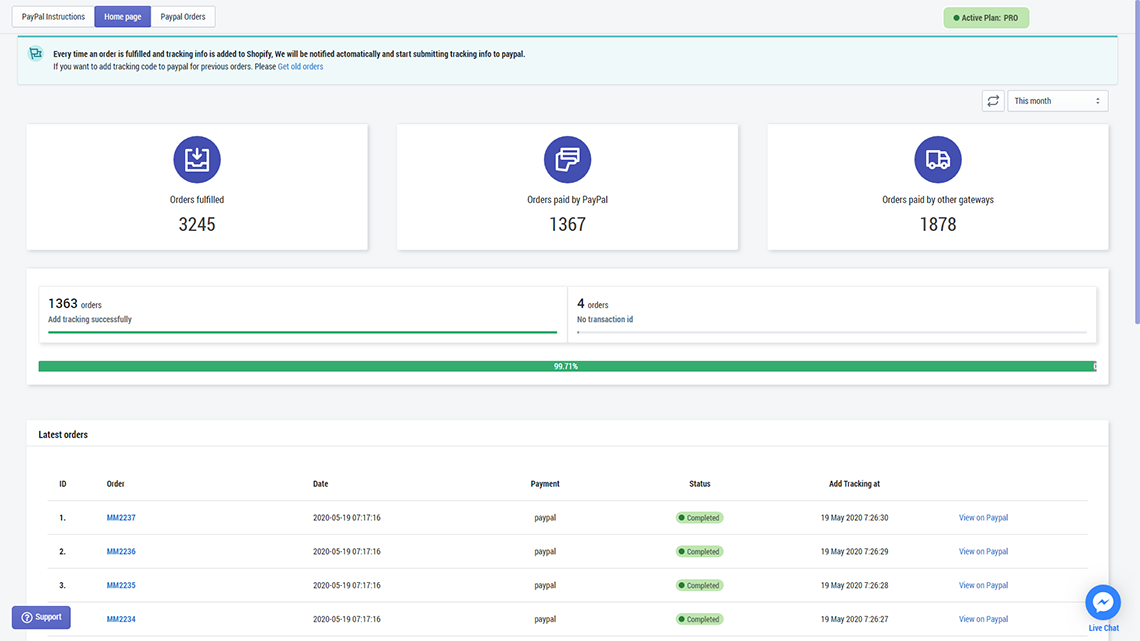Click the Live Chat label
The height and width of the screenshot is (641, 1140).
click(1103, 628)
